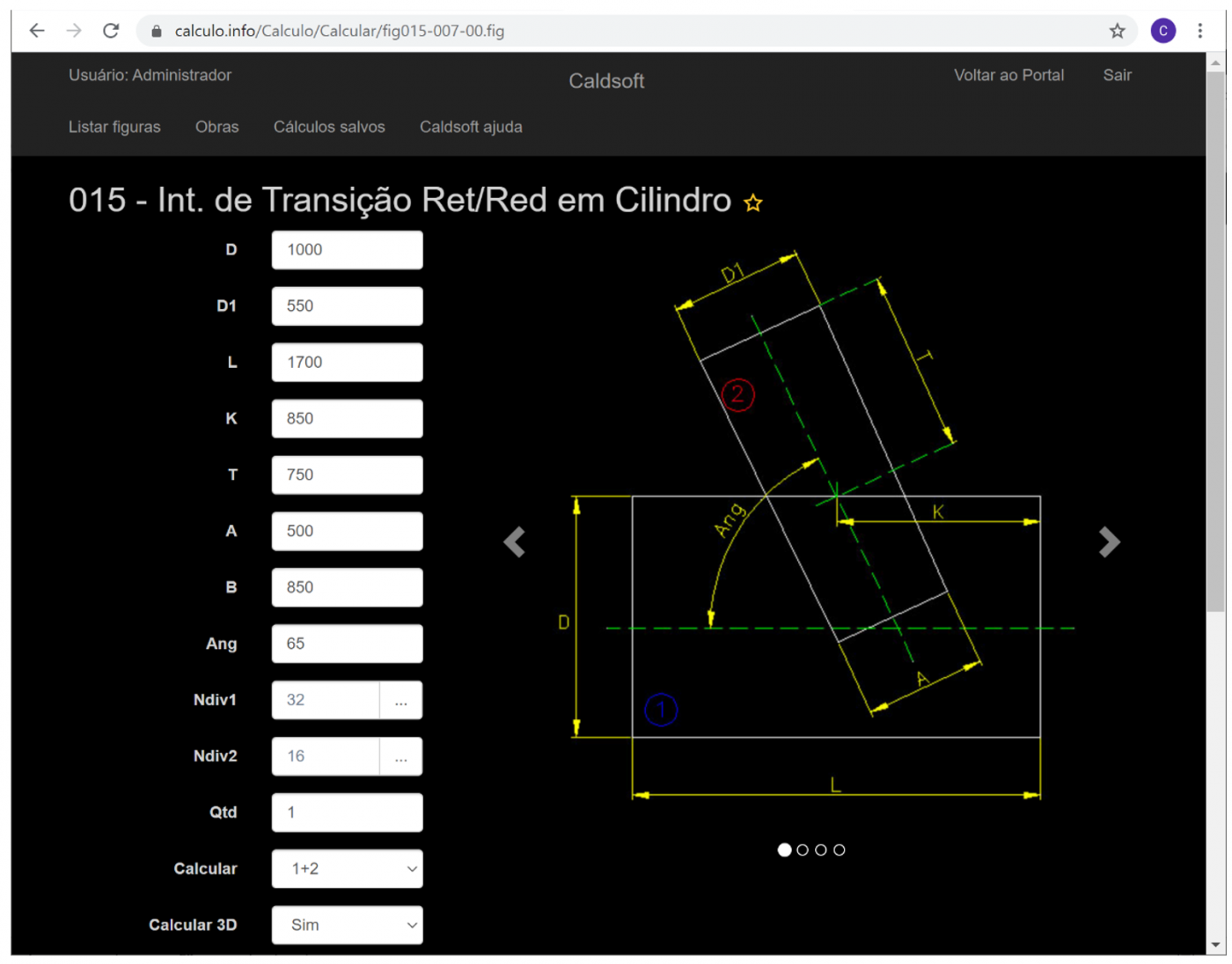The image size is (1232, 964).
Task: Expand the Calcular 3D dropdown
Action: point(347,925)
